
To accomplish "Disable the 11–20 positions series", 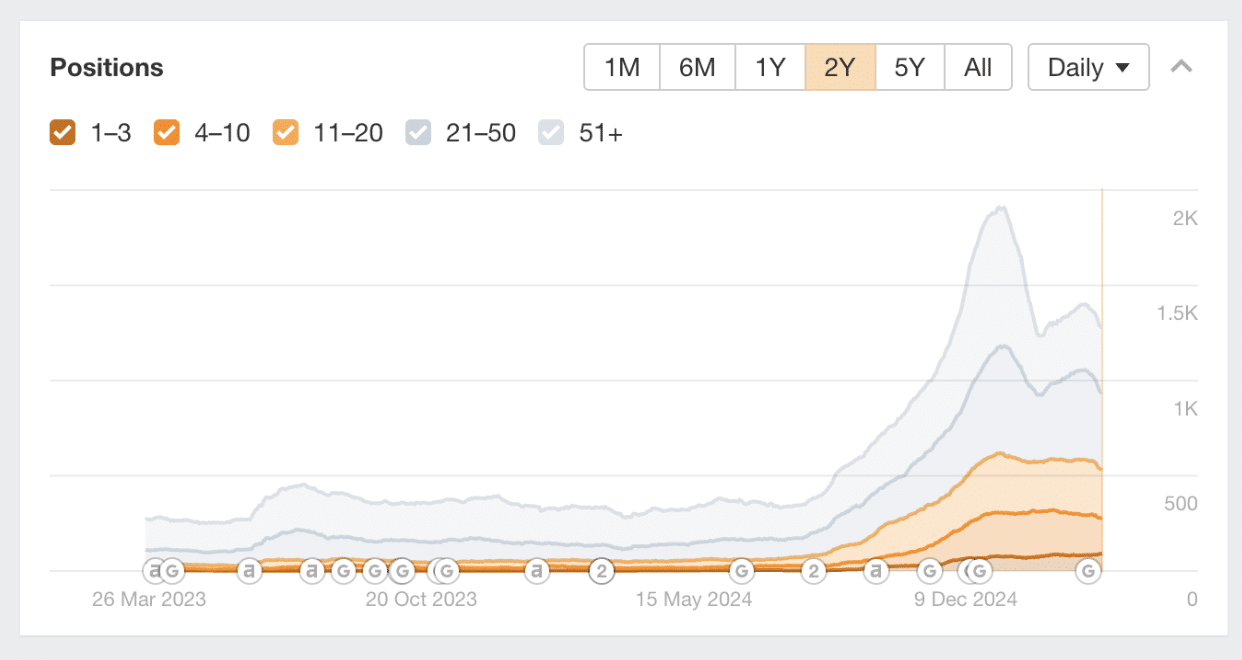I will tap(286, 133).
